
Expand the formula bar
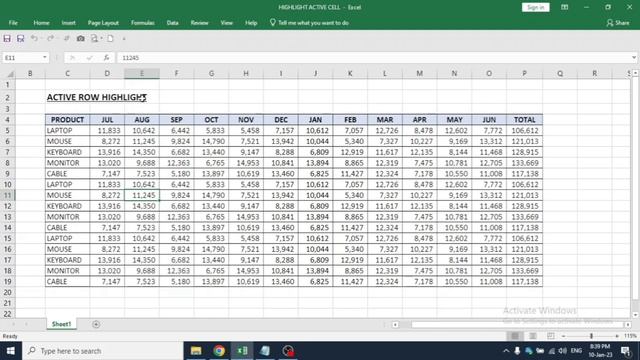pos(634,58)
